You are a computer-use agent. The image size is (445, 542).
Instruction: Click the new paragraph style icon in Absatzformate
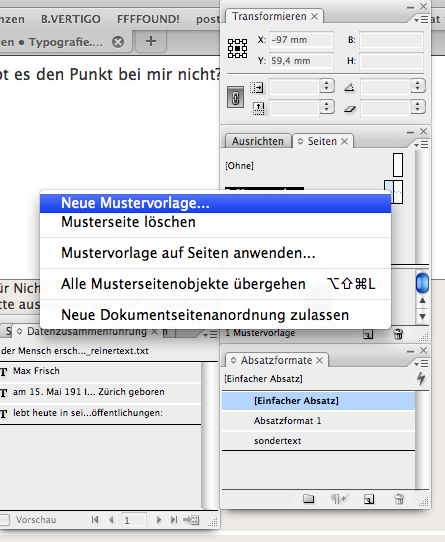point(369,499)
